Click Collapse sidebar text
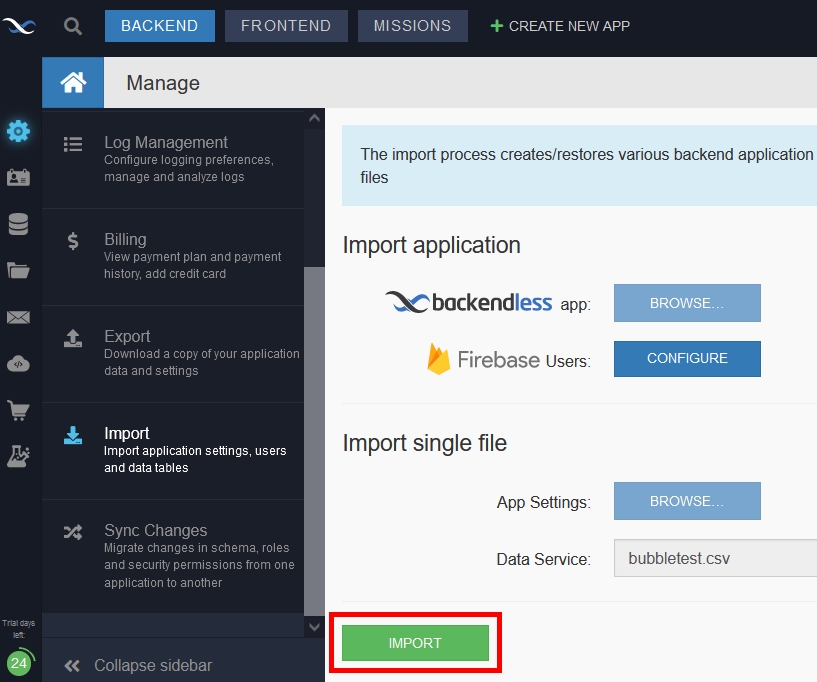The width and height of the screenshot is (817, 682). [153, 665]
